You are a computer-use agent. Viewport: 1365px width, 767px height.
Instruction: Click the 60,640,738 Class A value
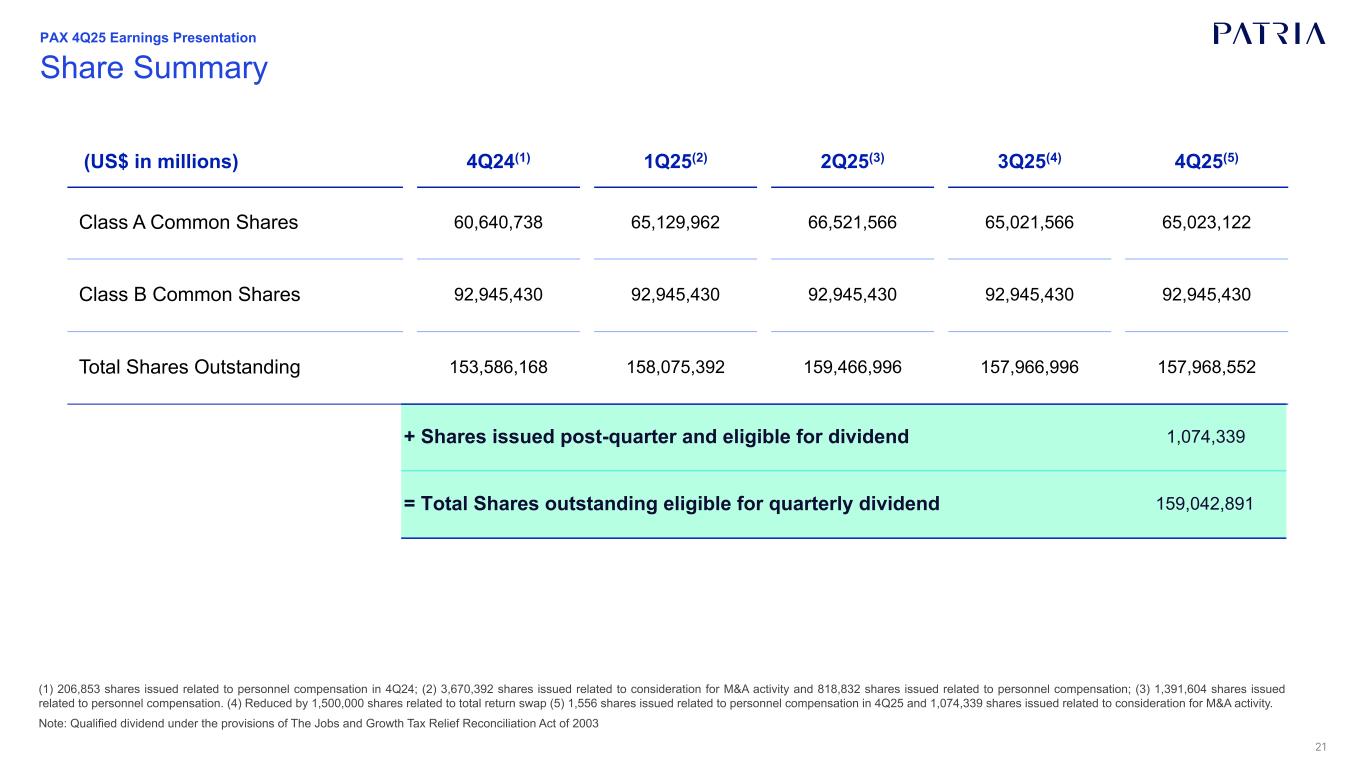498,223
